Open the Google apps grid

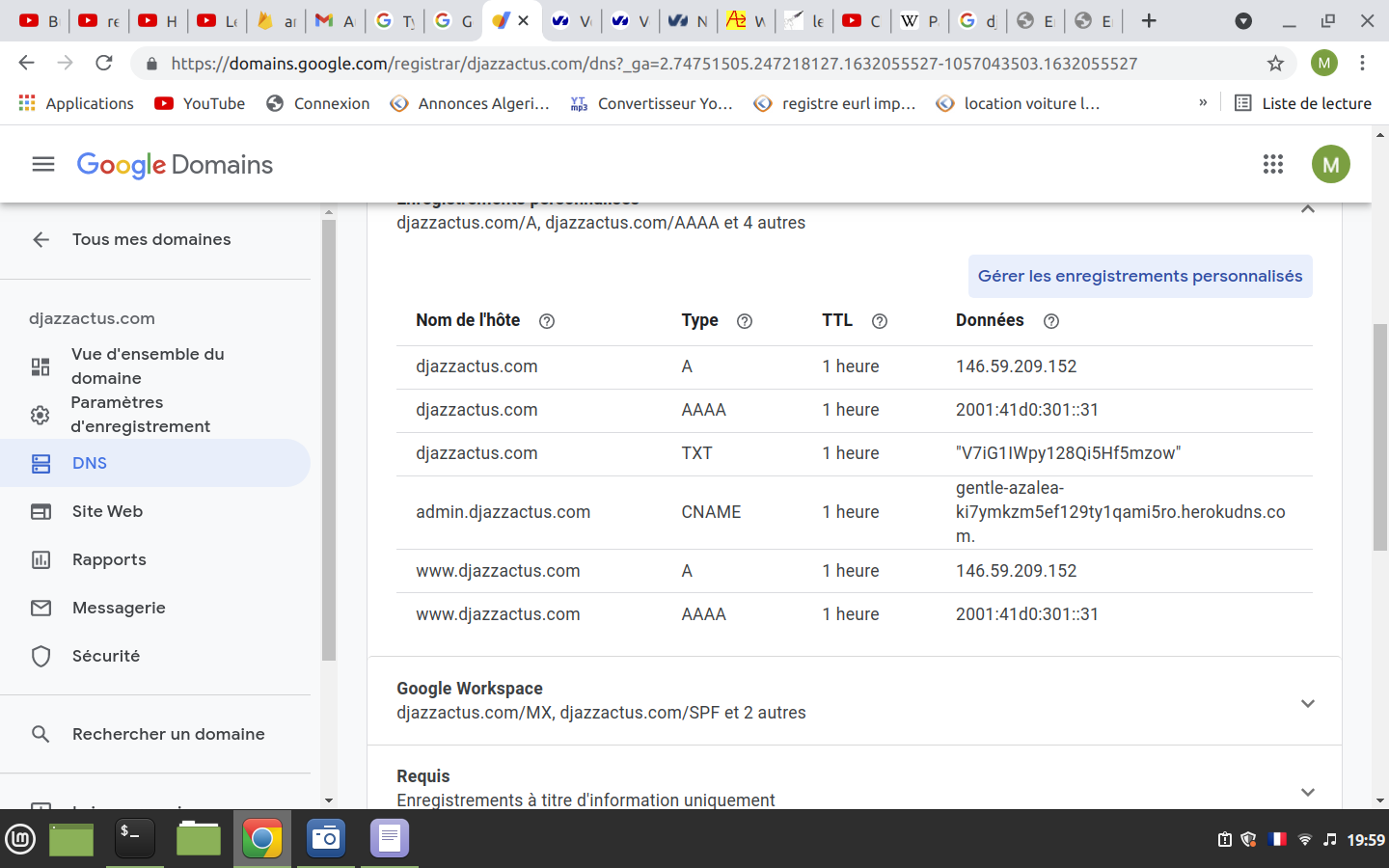(1272, 164)
